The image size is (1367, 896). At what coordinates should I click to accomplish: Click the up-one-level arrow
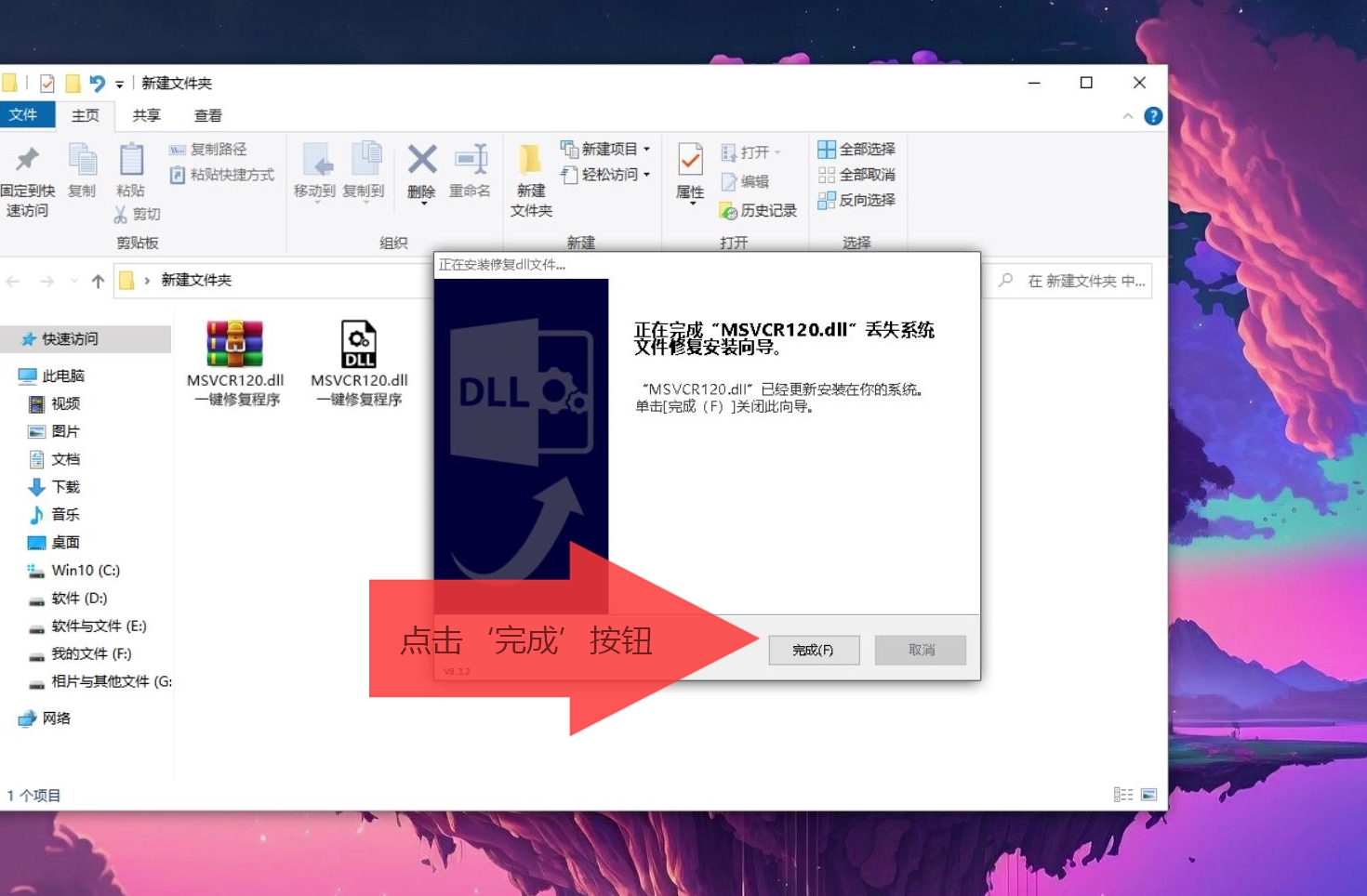click(98, 281)
